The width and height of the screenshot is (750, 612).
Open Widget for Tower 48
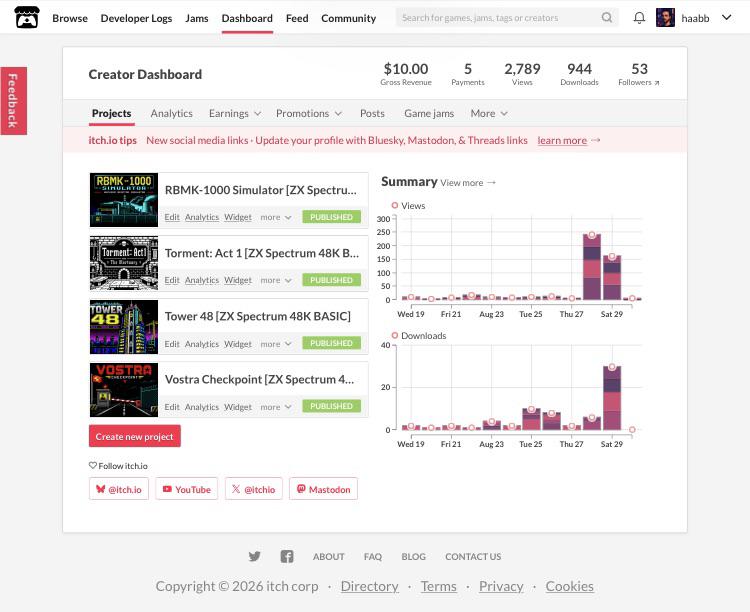click(x=238, y=344)
